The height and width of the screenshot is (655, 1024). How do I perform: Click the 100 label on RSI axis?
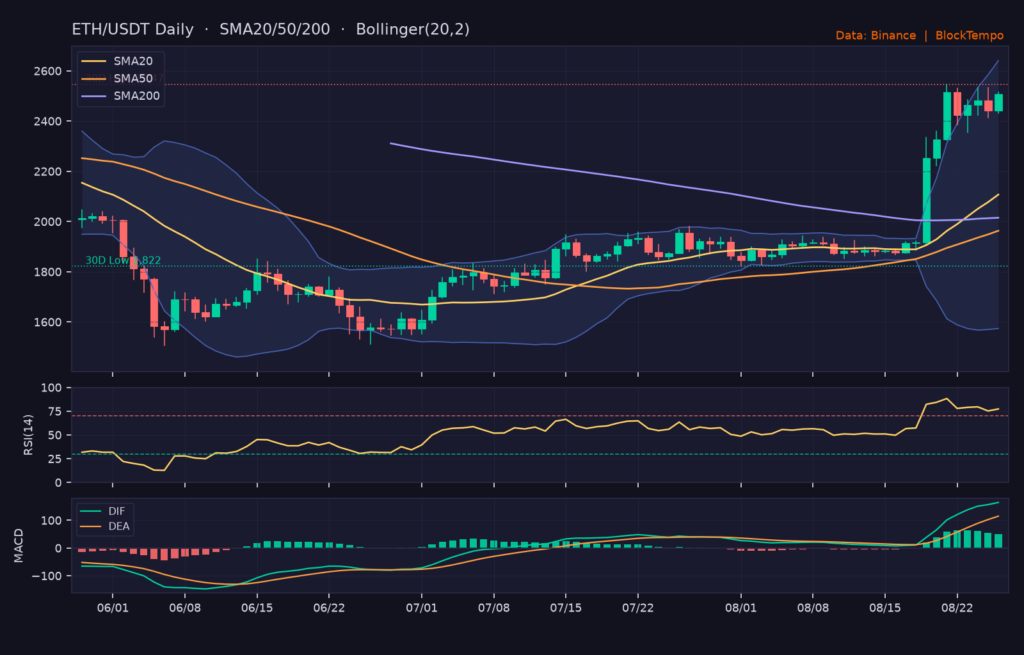51,388
